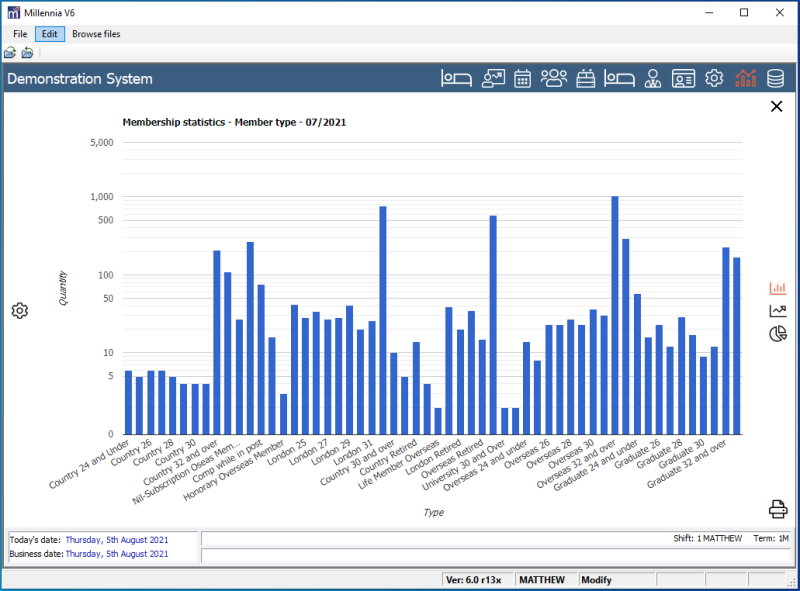Open the File menu
Image resolution: width=800 pixels, height=591 pixels.
tap(20, 34)
